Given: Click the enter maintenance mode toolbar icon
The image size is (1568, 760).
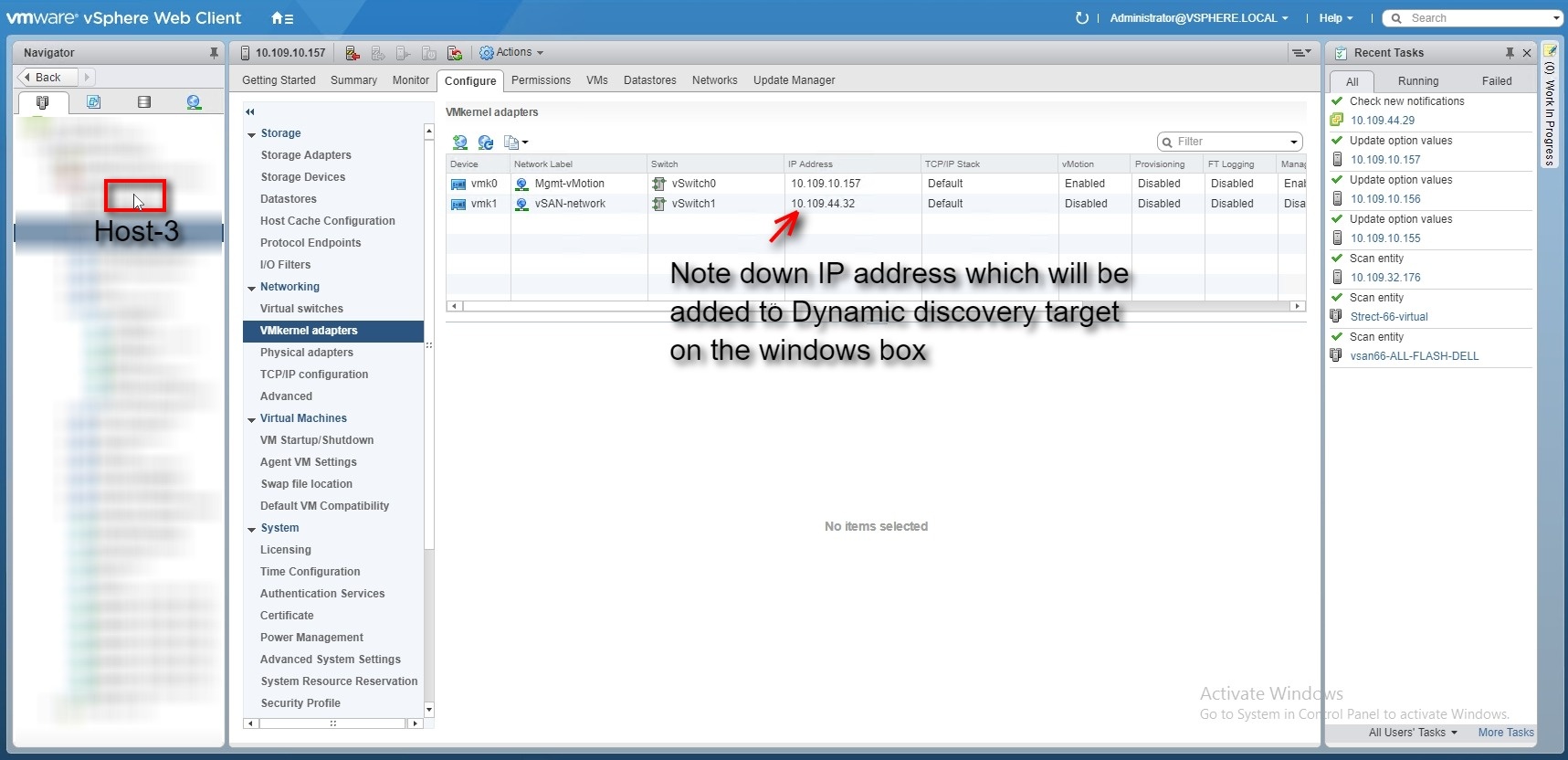Looking at the screenshot, I should click(x=353, y=53).
